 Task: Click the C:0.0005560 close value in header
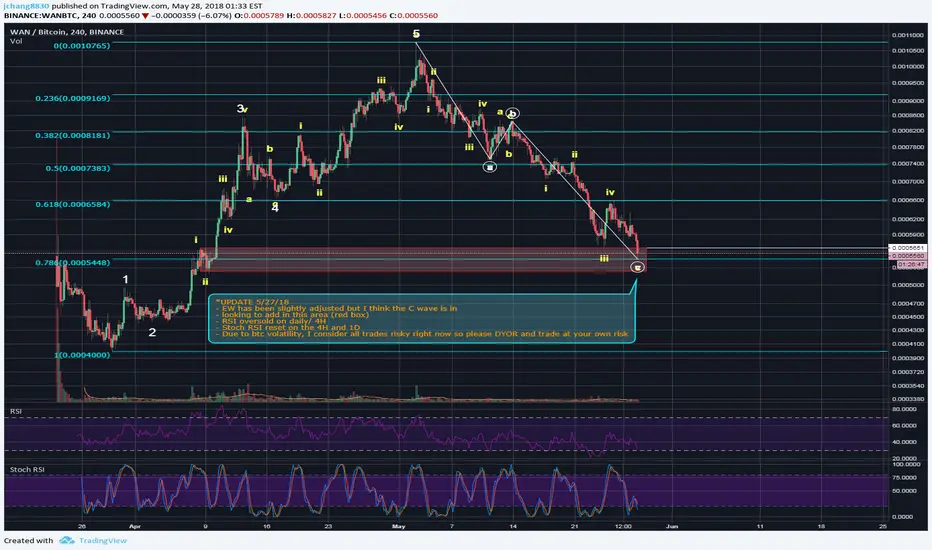[x=414, y=15]
